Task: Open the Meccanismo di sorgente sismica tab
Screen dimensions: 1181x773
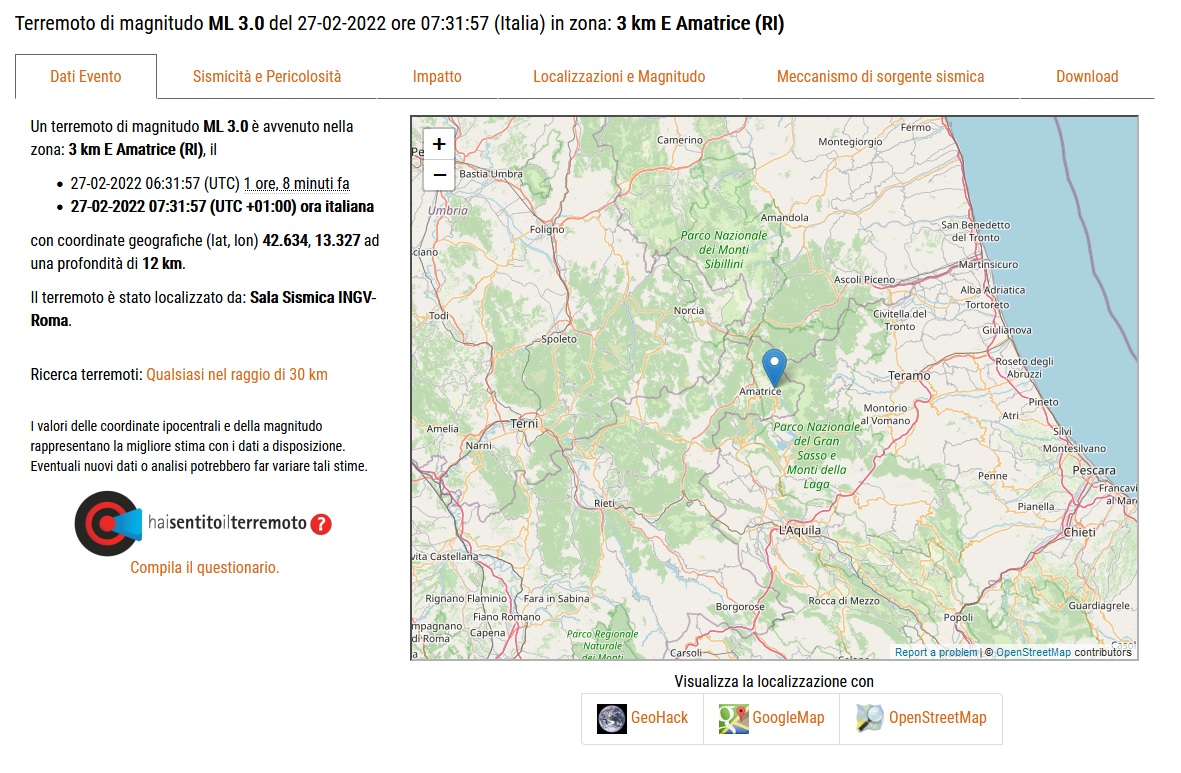Action: coord(882,76)
